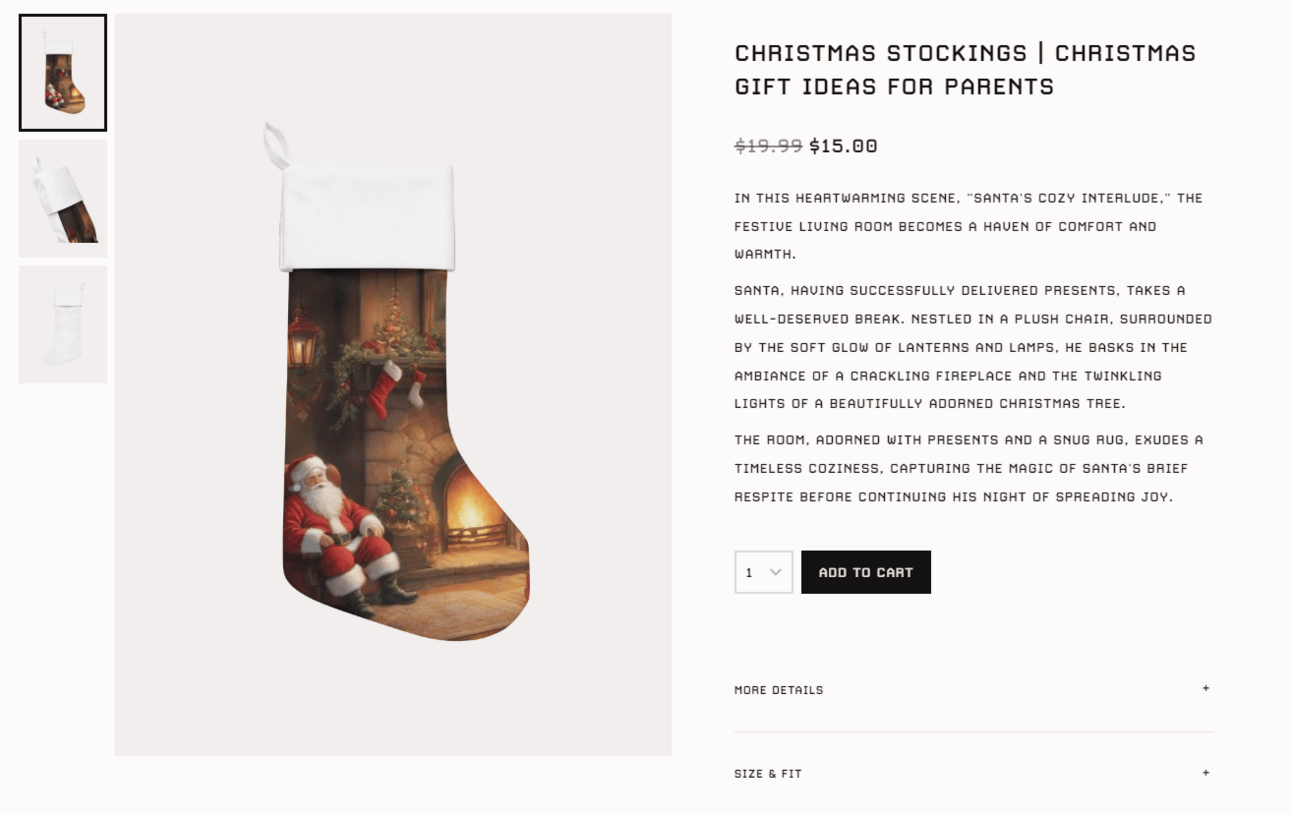Click the quantity selector chevron arrow
Viewport: 1292px width, 814px height.
(x=775, y=572)
